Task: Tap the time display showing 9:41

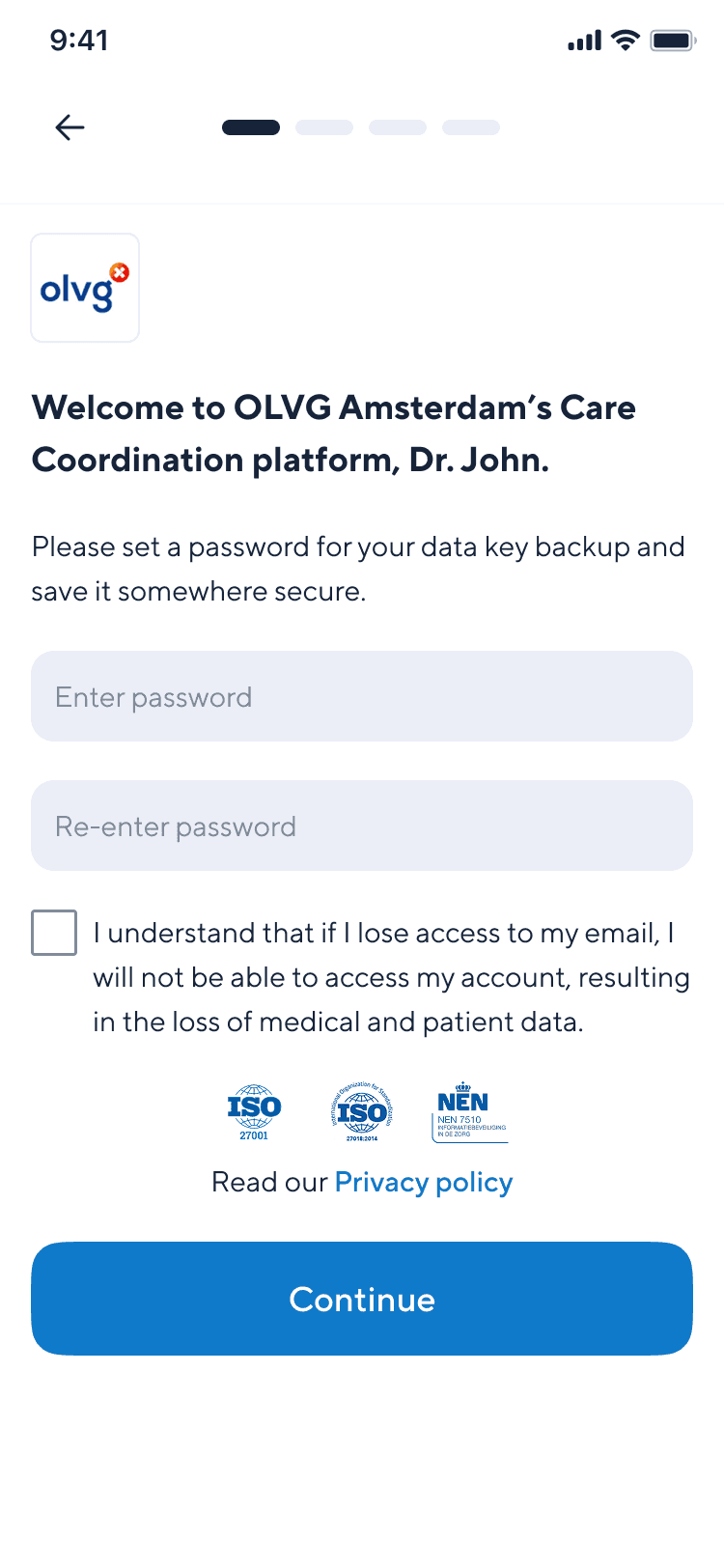Action: pos(81,41)
